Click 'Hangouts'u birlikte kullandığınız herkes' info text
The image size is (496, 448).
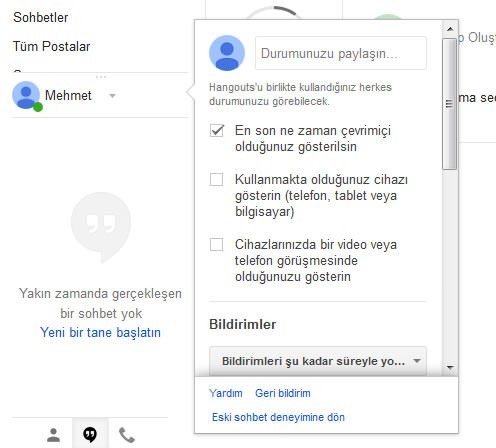(300, 94)
